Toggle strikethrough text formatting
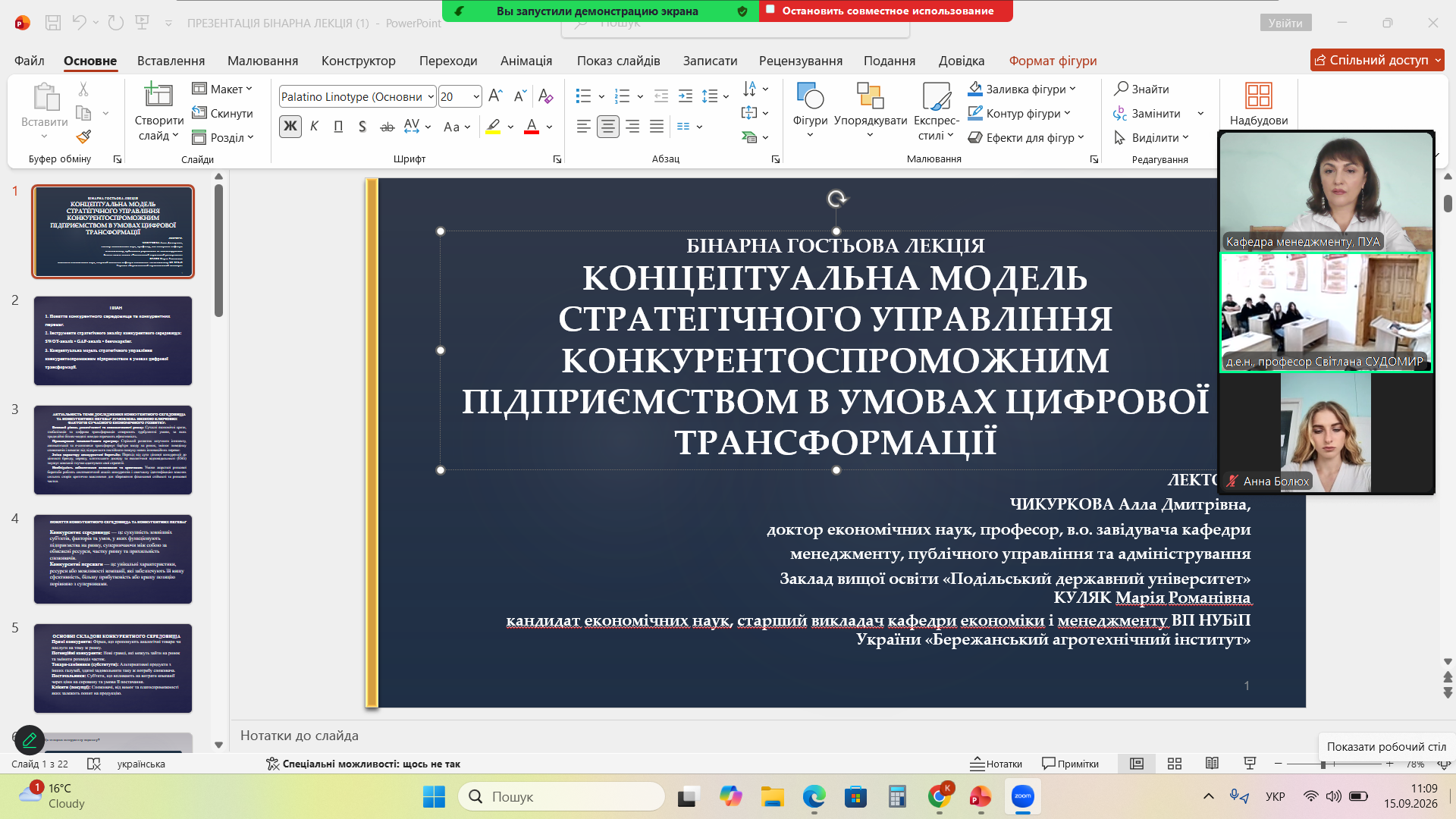 click(387, 127)
